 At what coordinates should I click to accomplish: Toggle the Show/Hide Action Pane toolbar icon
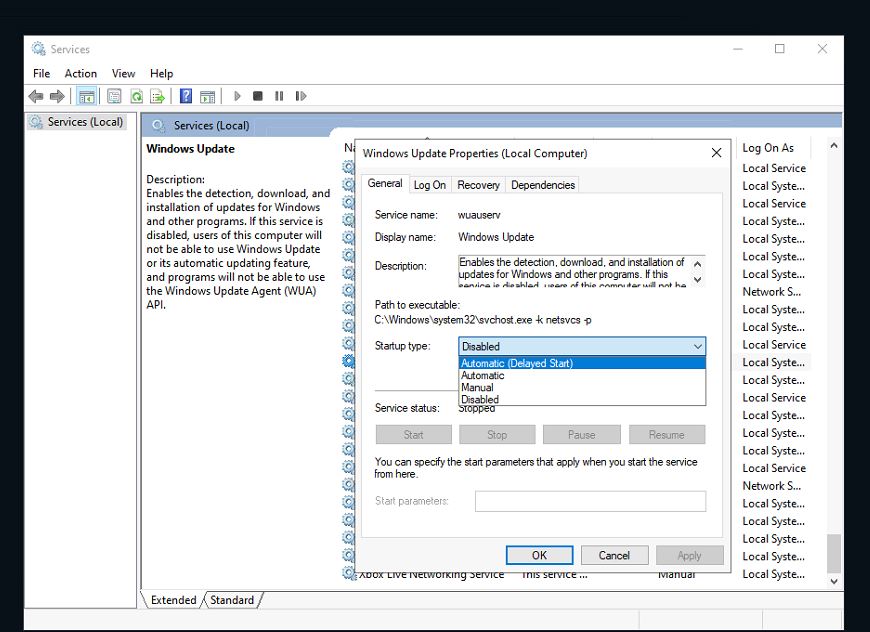tap(208, 97)
